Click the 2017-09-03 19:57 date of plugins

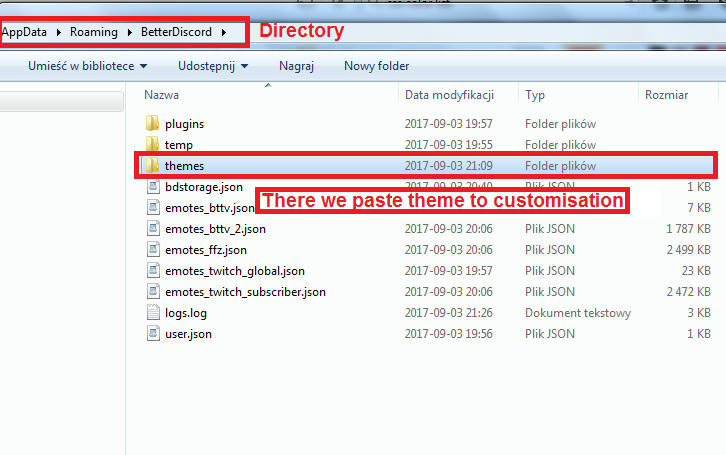449,124
